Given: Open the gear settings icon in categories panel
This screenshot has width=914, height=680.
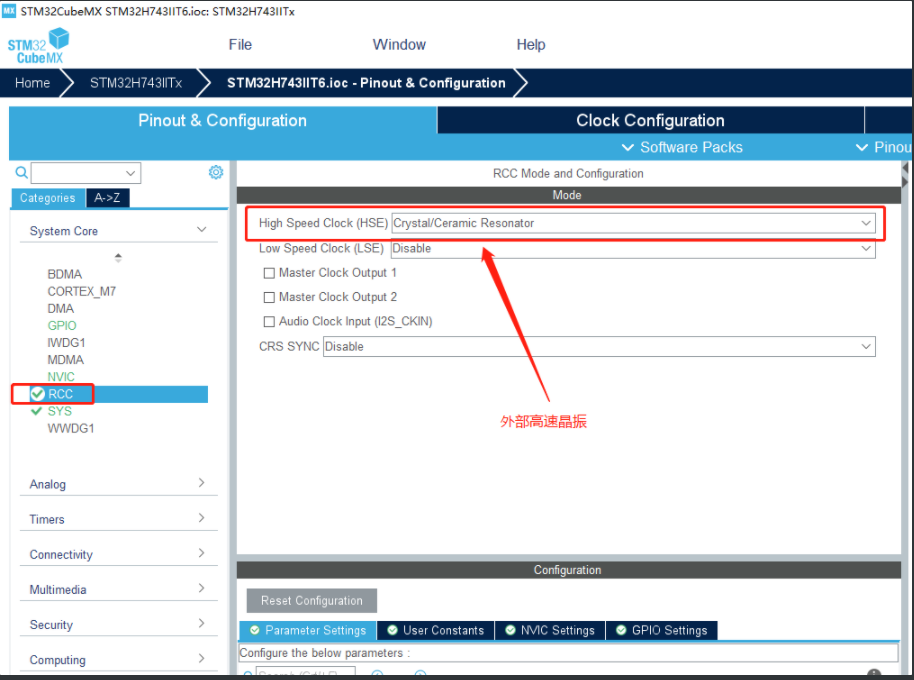Looking at the screenshot, I should point(216,172).
